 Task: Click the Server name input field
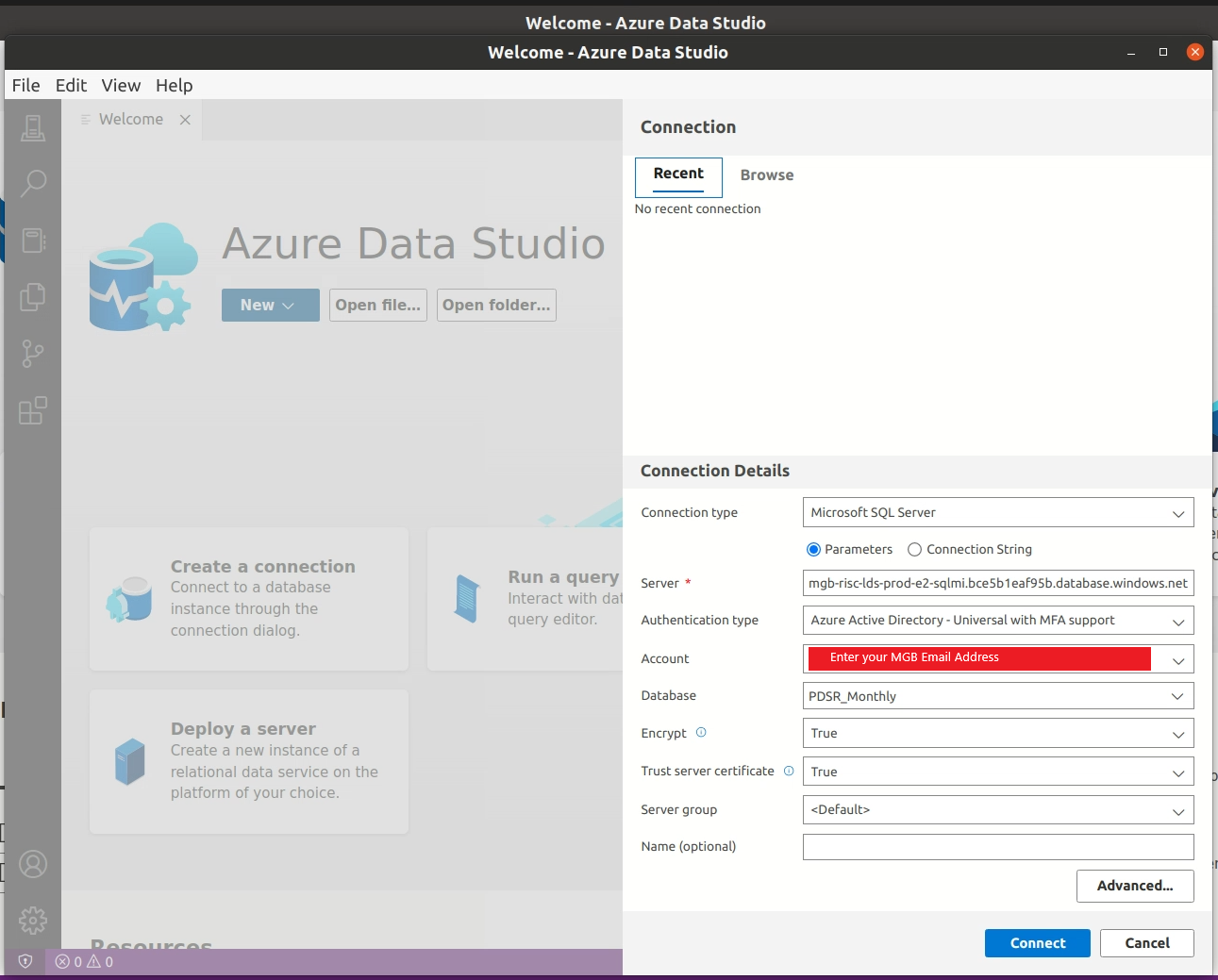tap(998, 583)
